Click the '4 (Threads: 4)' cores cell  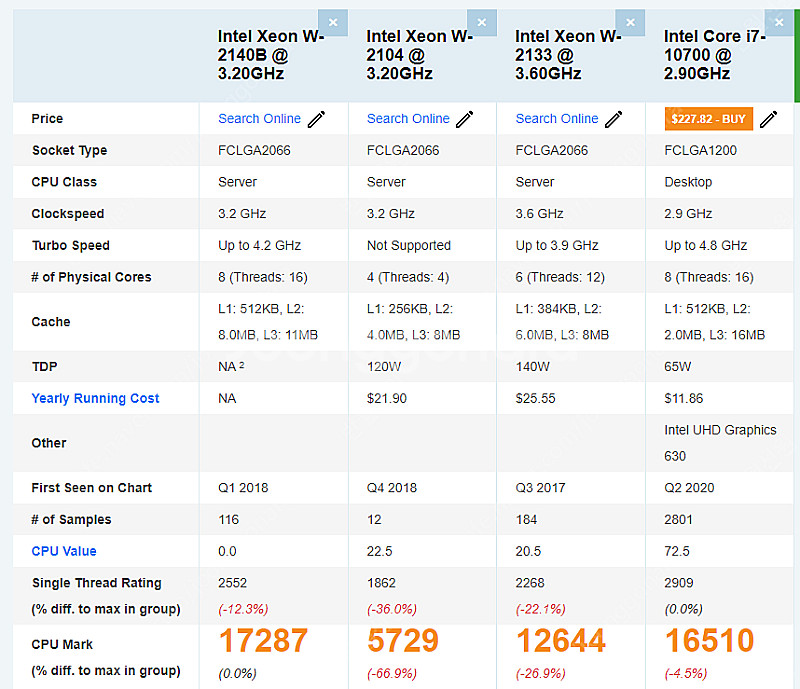(x=408, y=277)
